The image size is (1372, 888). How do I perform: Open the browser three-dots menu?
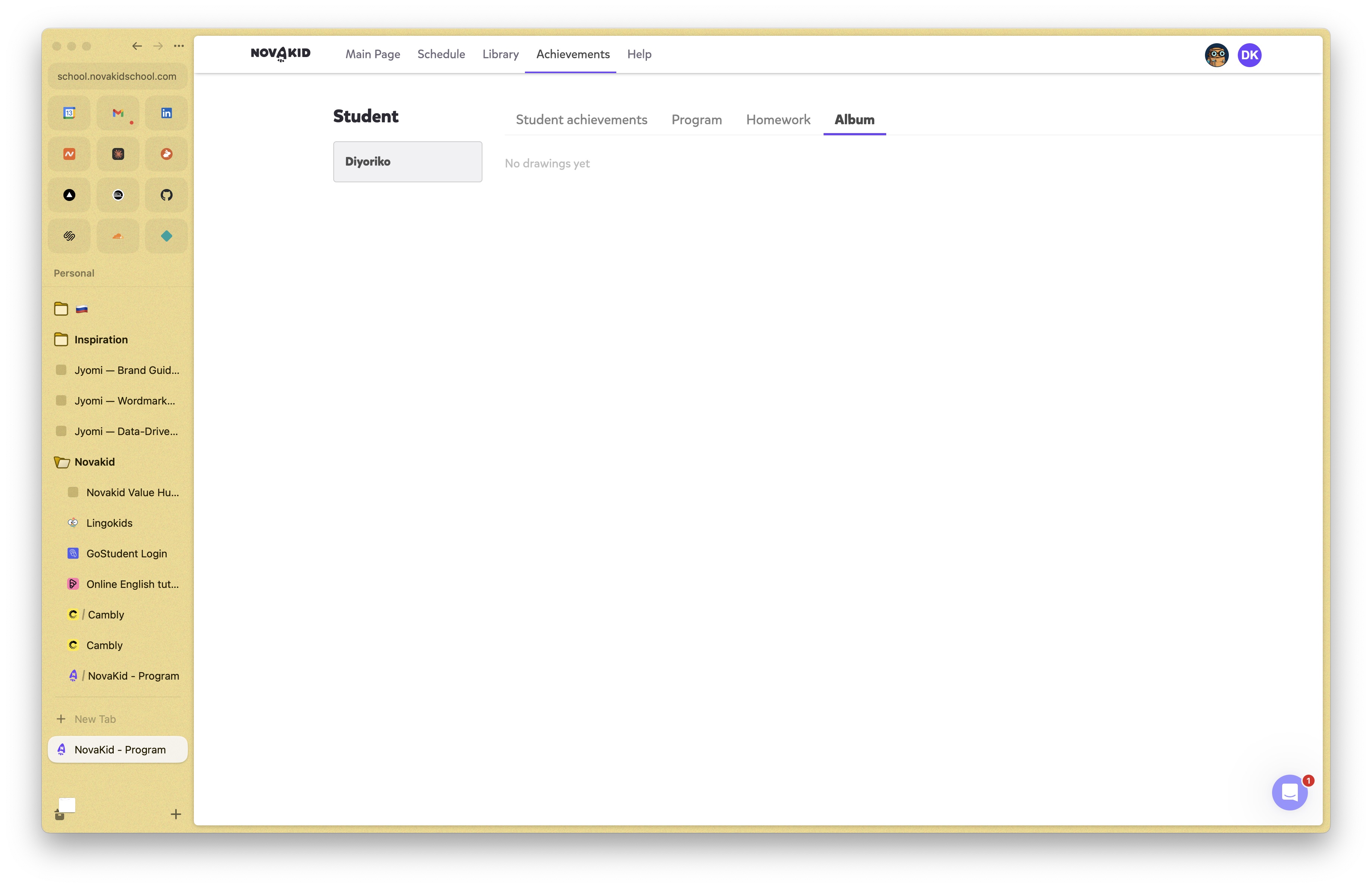(x=179, y=46)
